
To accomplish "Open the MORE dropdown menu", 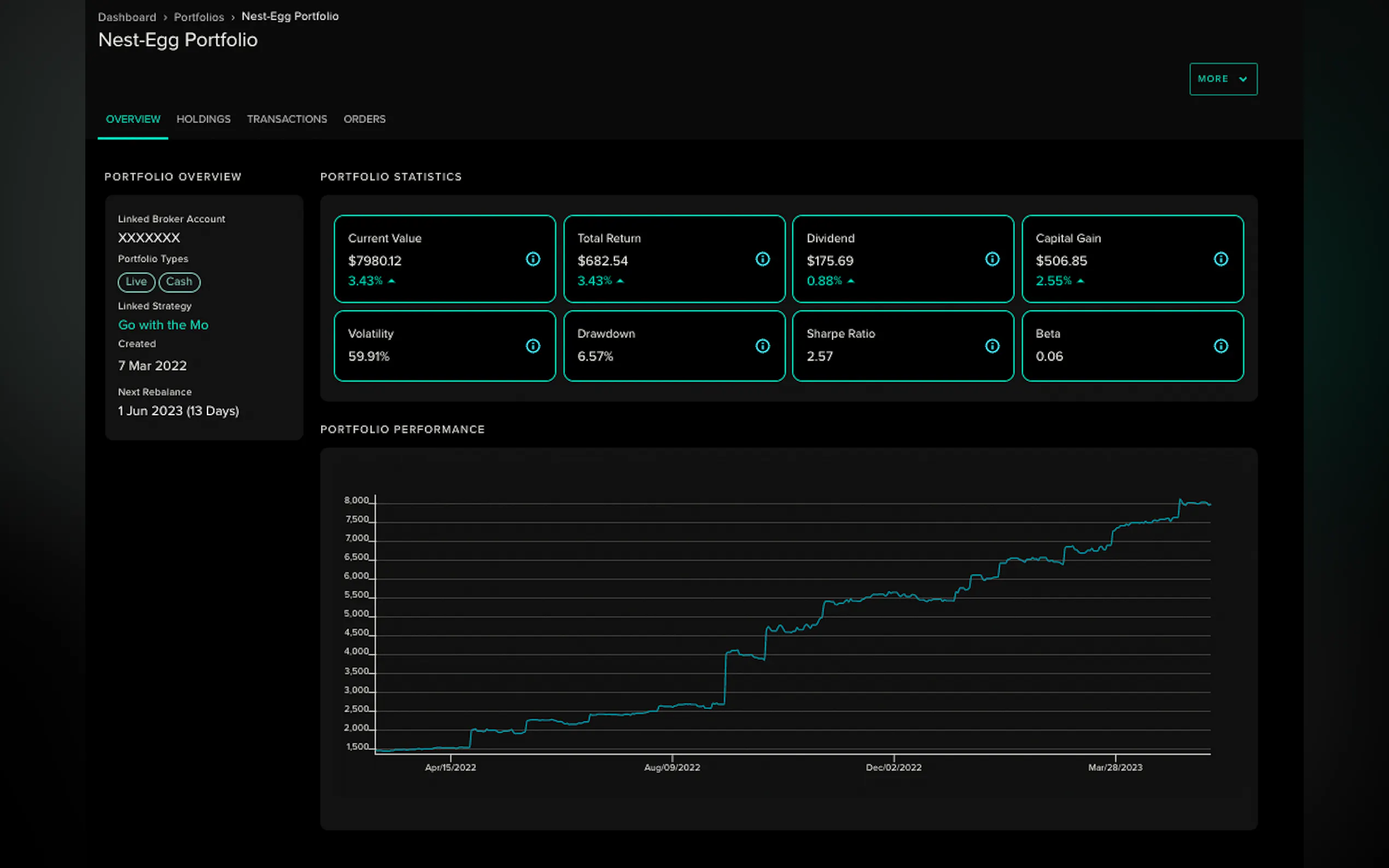I will [x=1223, y=79].
